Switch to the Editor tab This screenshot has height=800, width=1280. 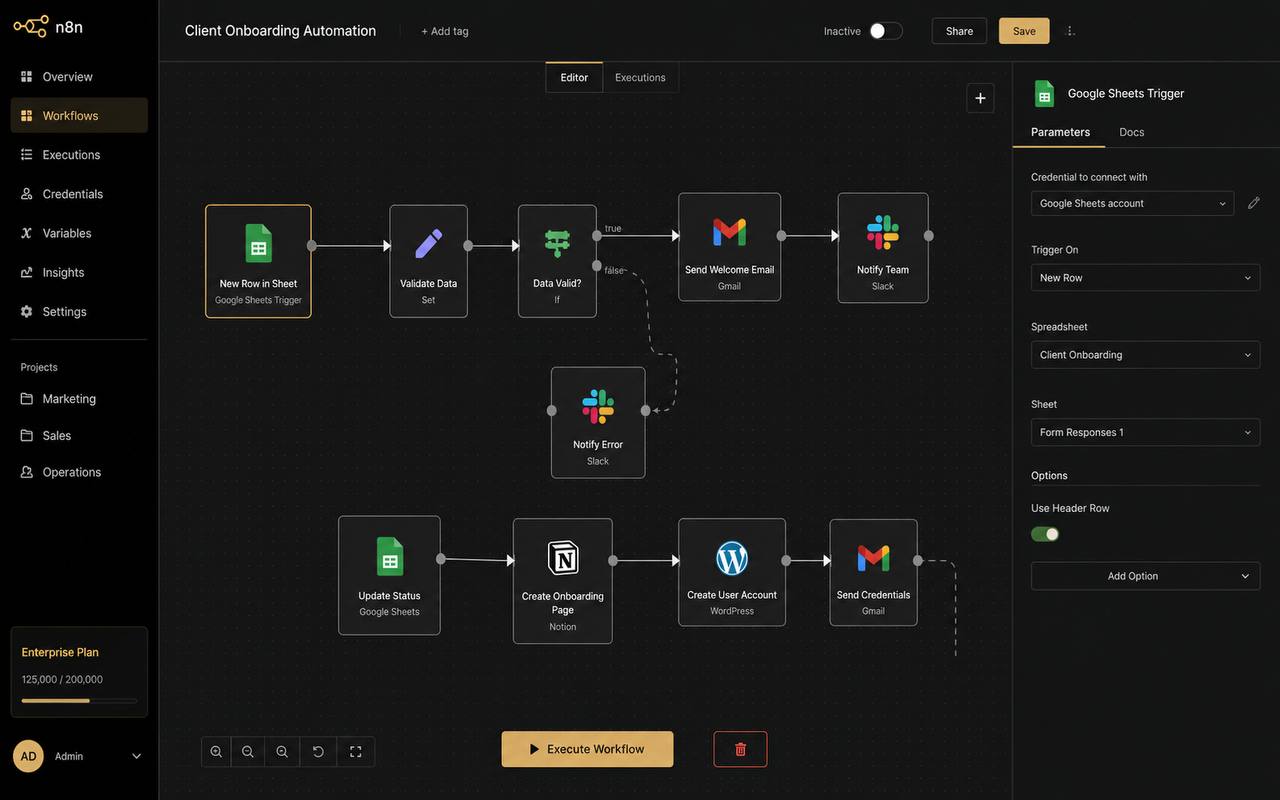[x=574, y=77]
